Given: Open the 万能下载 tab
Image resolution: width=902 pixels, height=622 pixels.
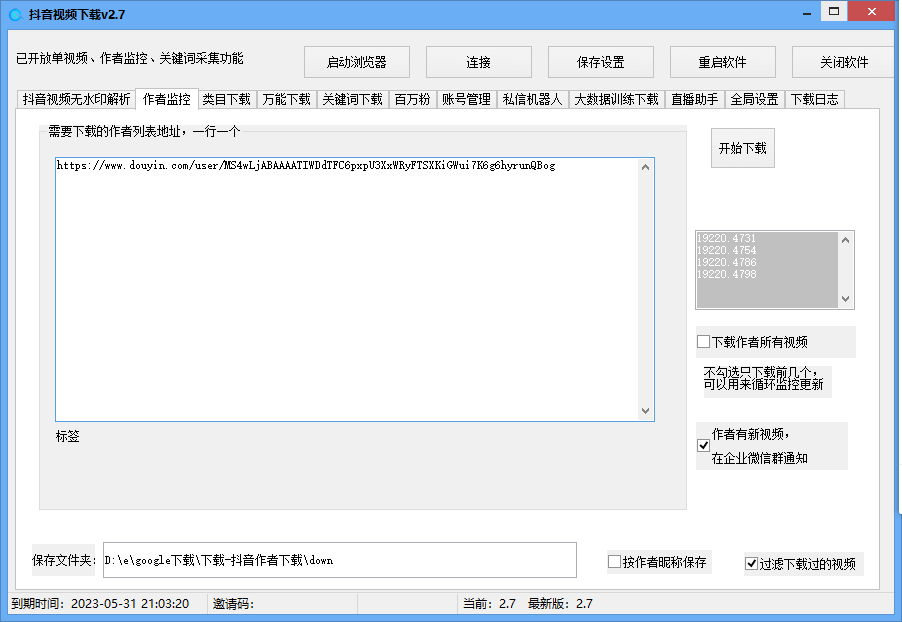Looking at the screenshot, I should tap(286, 100).
